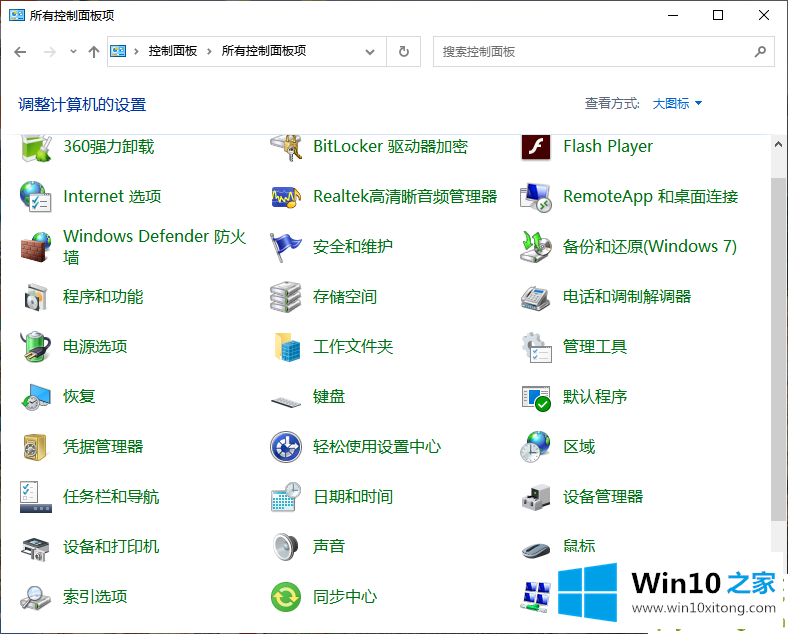Open the 同步中心 link text
The width and height of the screenshot is (788, 634).
(x=345, y=597)
